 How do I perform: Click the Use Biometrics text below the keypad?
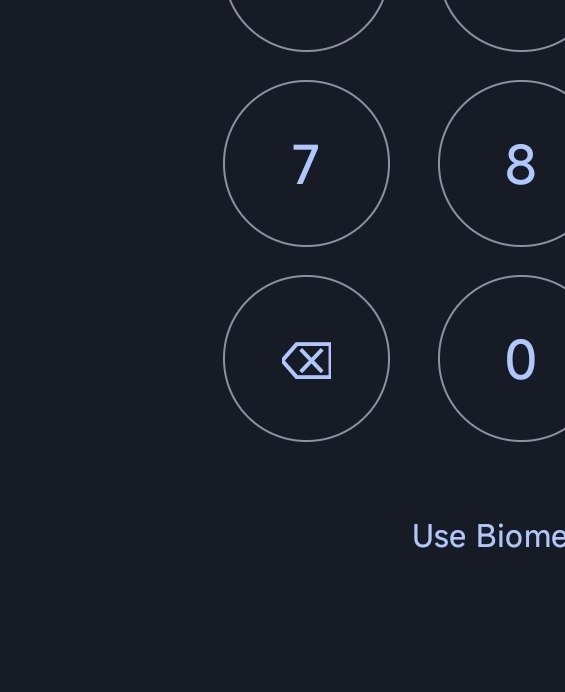click(x=489, y=536)
